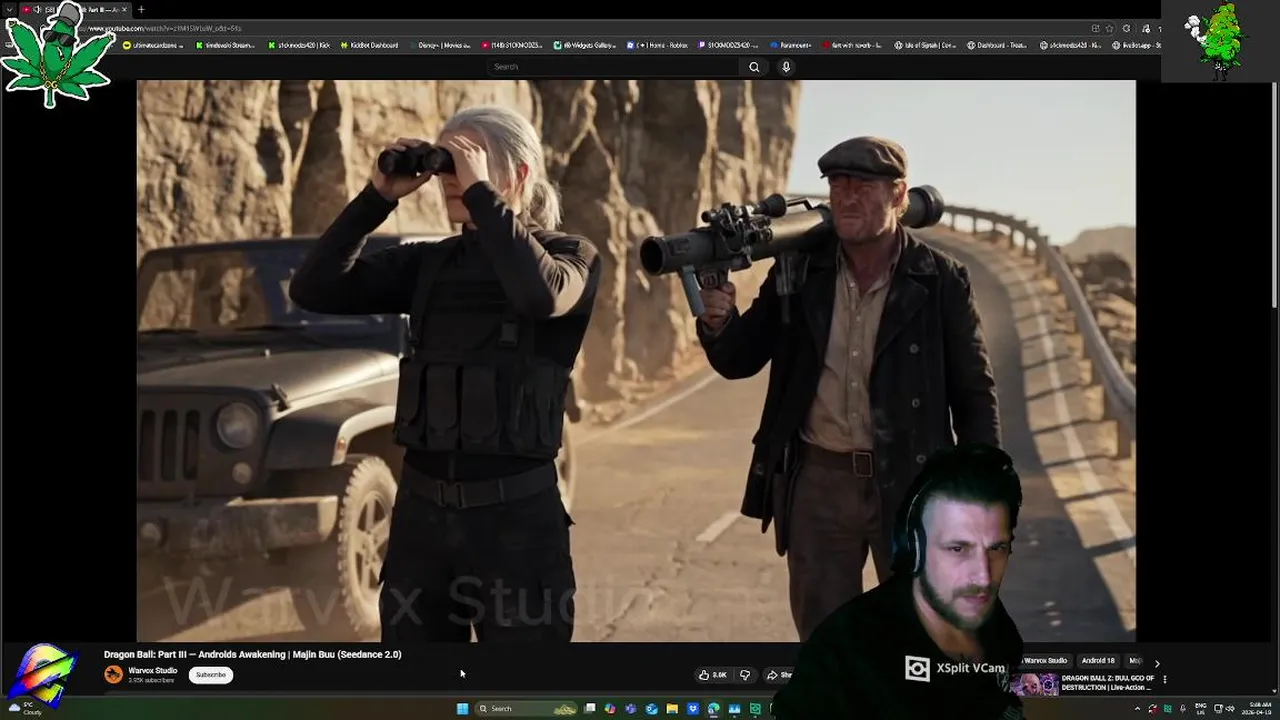Select the Warvox Studio filter chip
The width and height of the screenshot is (1280, 720).
[1046, 661]
